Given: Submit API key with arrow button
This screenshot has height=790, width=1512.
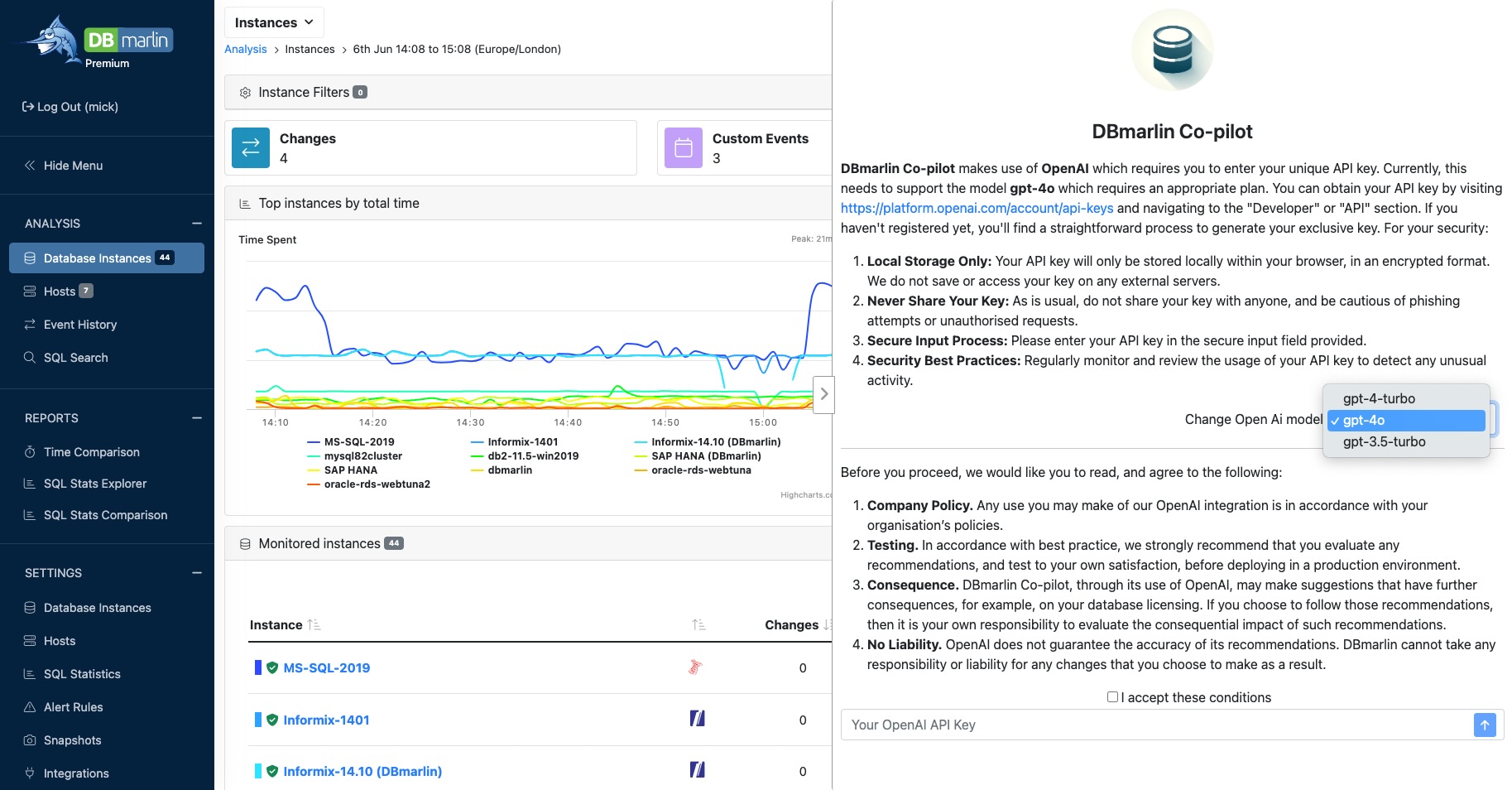Looking at the screenshot, I should coord(1485,725).
